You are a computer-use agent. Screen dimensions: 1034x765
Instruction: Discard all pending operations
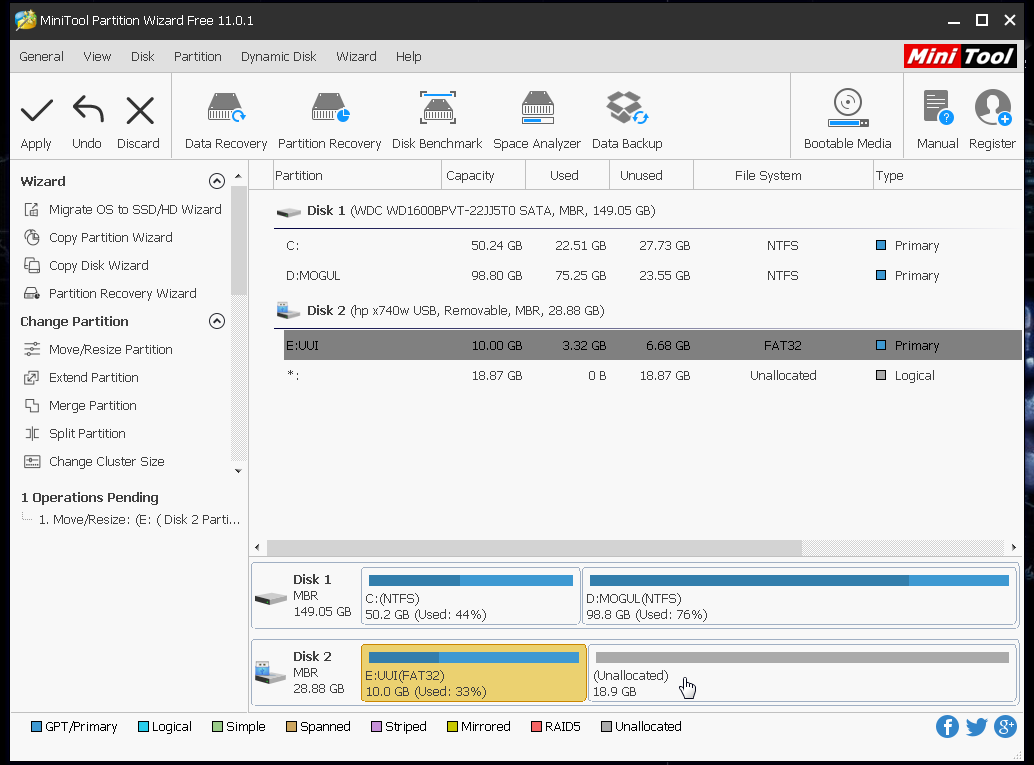click(x=138, y=122)
